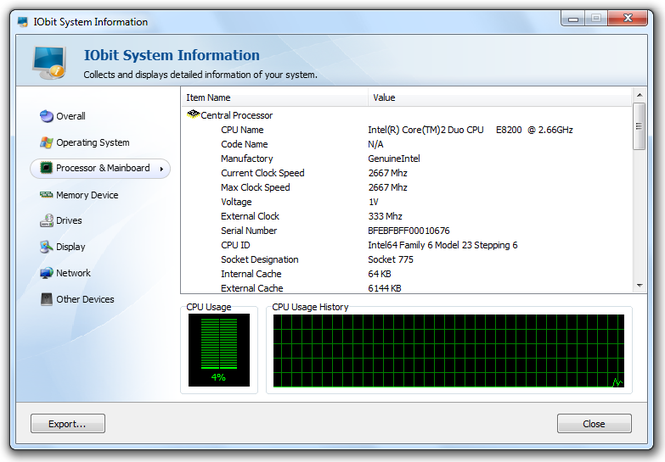Open the Overall section
Screen dimensions: 665x462
click(63, 116)
